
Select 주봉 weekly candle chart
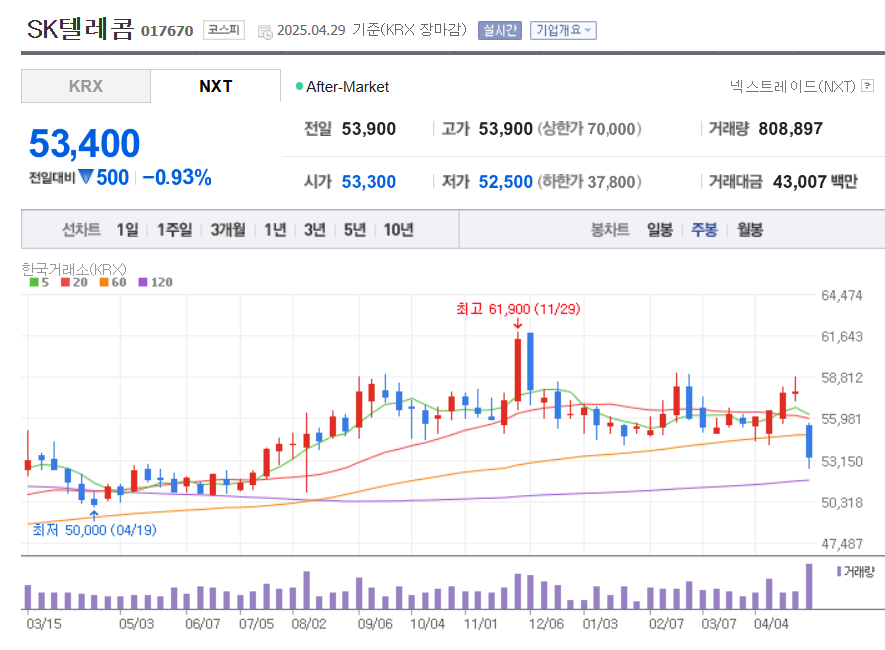704,230
